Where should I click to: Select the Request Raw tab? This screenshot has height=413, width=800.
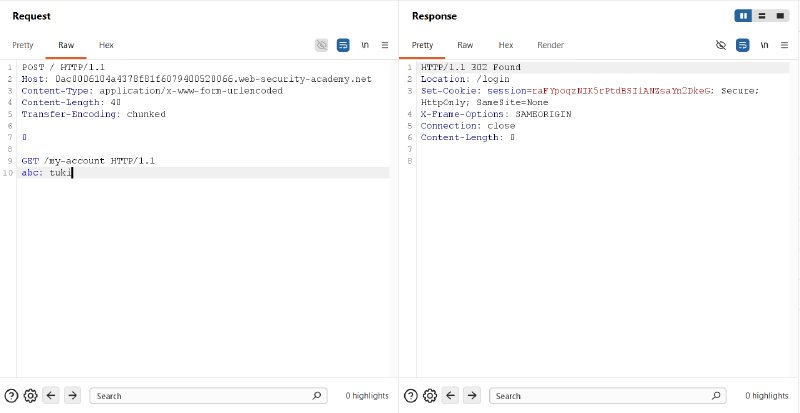pyautogui.click(x=66, y=45)
